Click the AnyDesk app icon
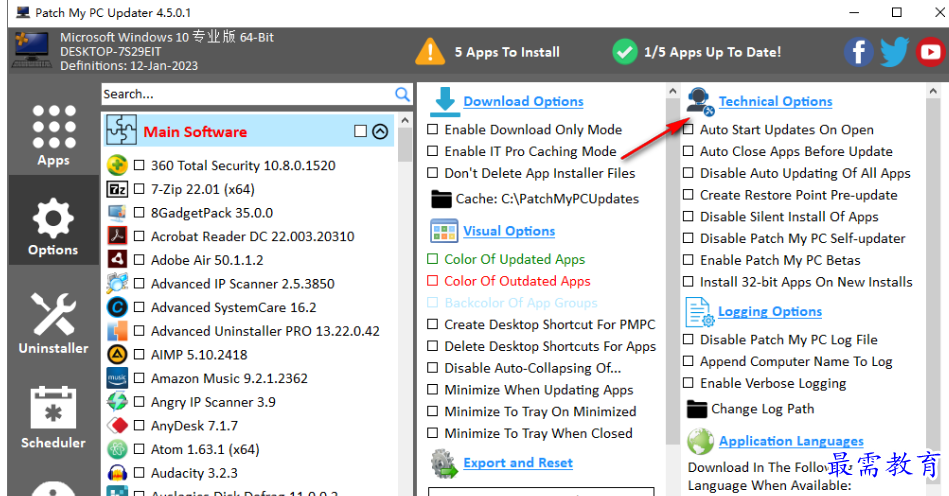 click(x=117, y=425)
